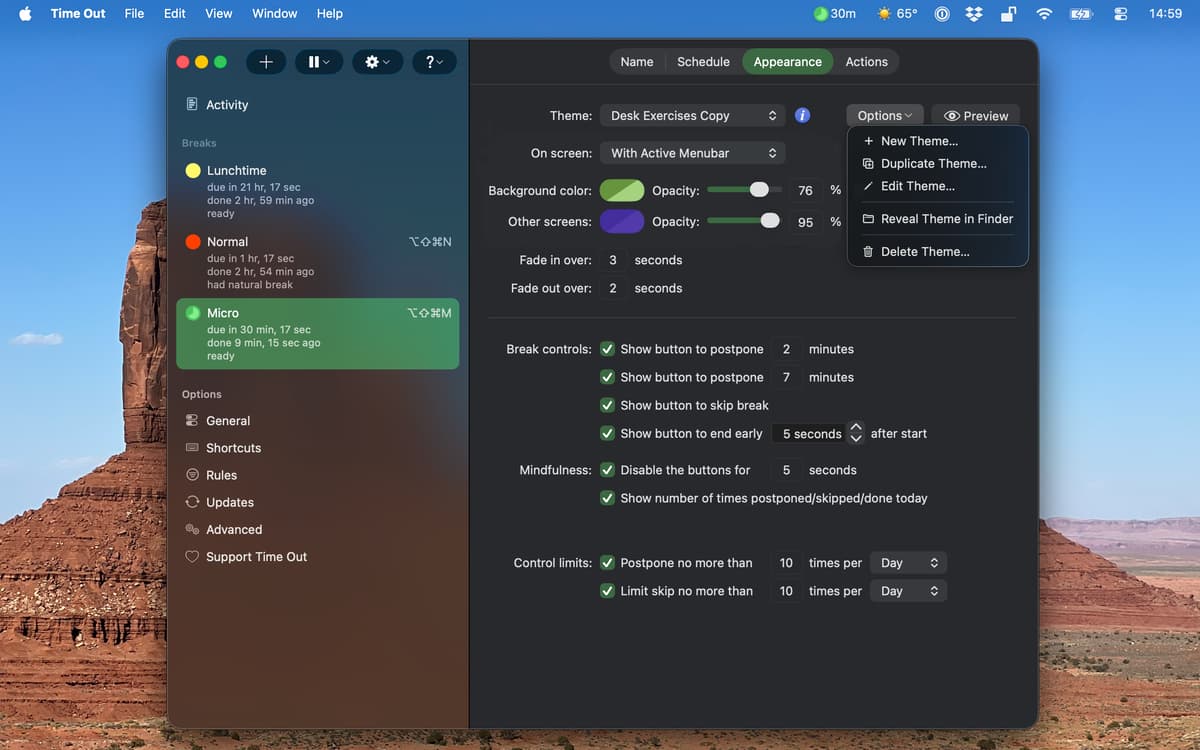Image resolution: width=1200 pixels, height=750 pixels.
Task: Open Rules in the sidebar options
Action: (x=221, y=475)
